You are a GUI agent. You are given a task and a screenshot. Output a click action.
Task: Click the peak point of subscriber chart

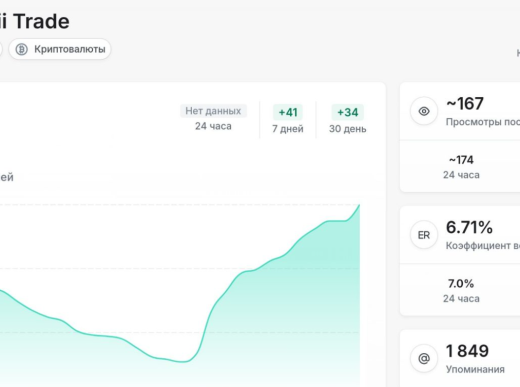[359, 205]
